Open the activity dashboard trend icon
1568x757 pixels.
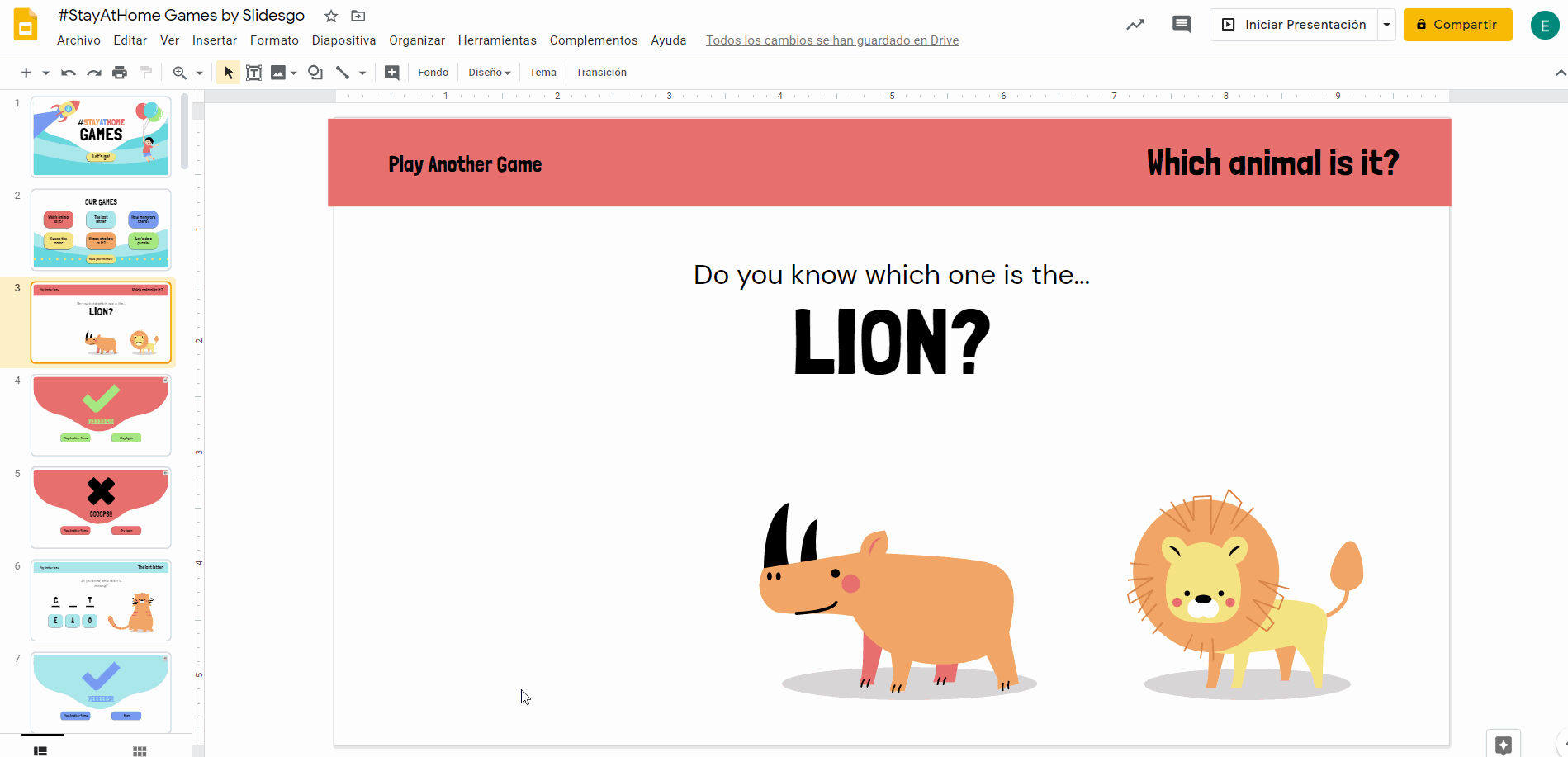[1135, 25]
